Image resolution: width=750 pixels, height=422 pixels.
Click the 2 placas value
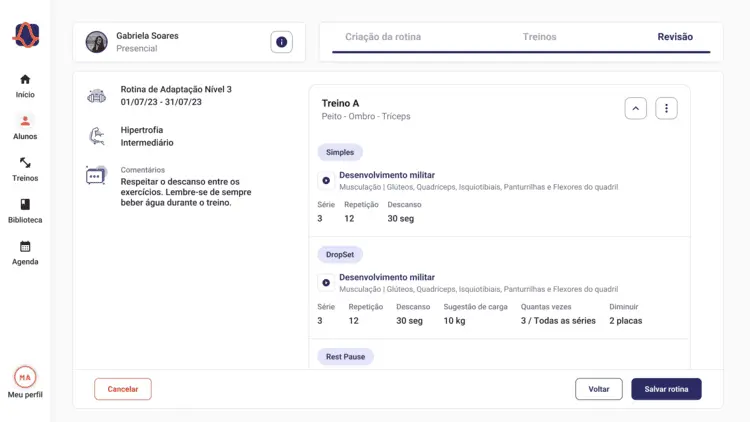click(x=626, y=321)
